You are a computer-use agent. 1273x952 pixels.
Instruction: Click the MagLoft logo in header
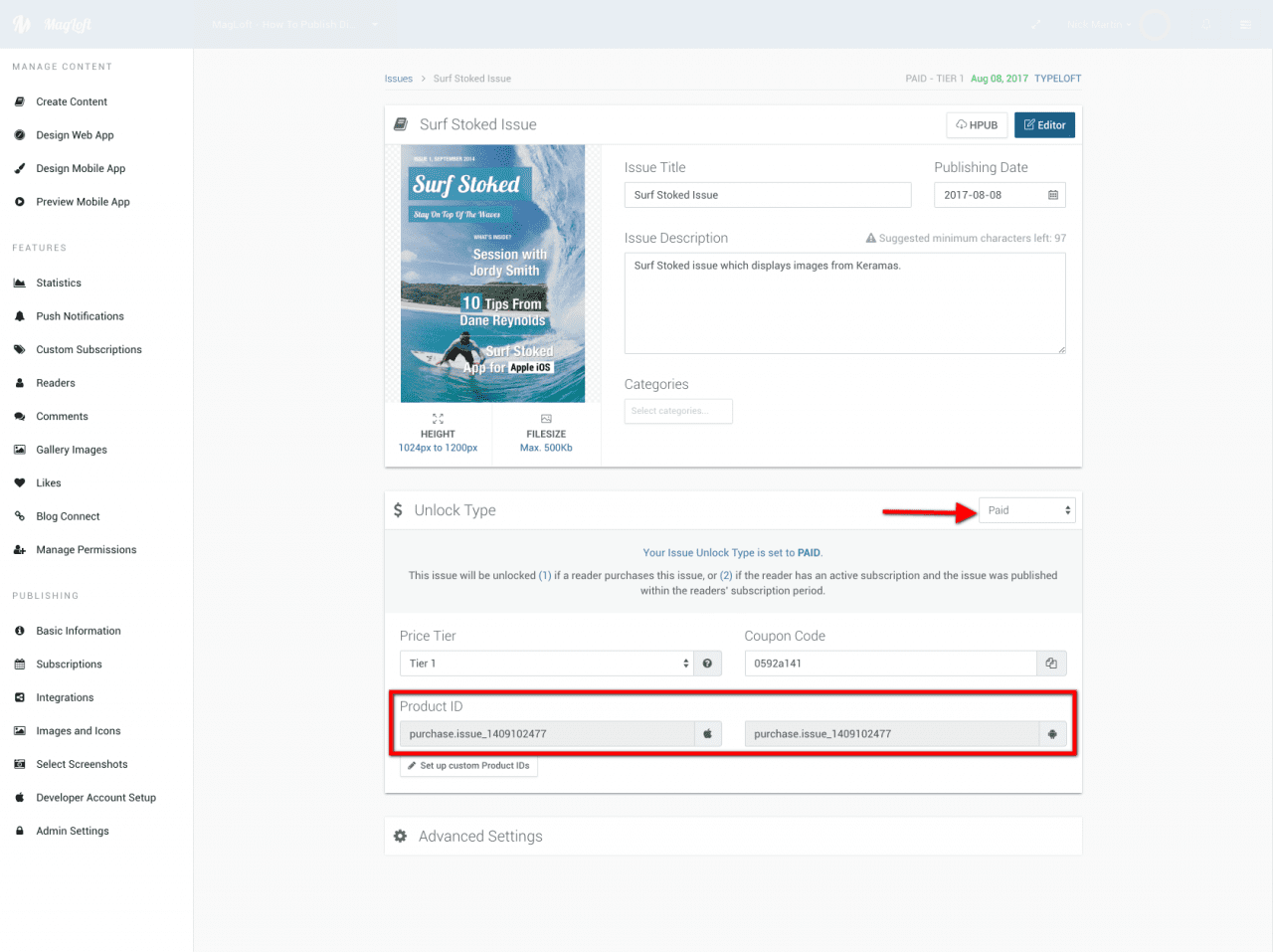pyautogui.click(x=53, y=24)
